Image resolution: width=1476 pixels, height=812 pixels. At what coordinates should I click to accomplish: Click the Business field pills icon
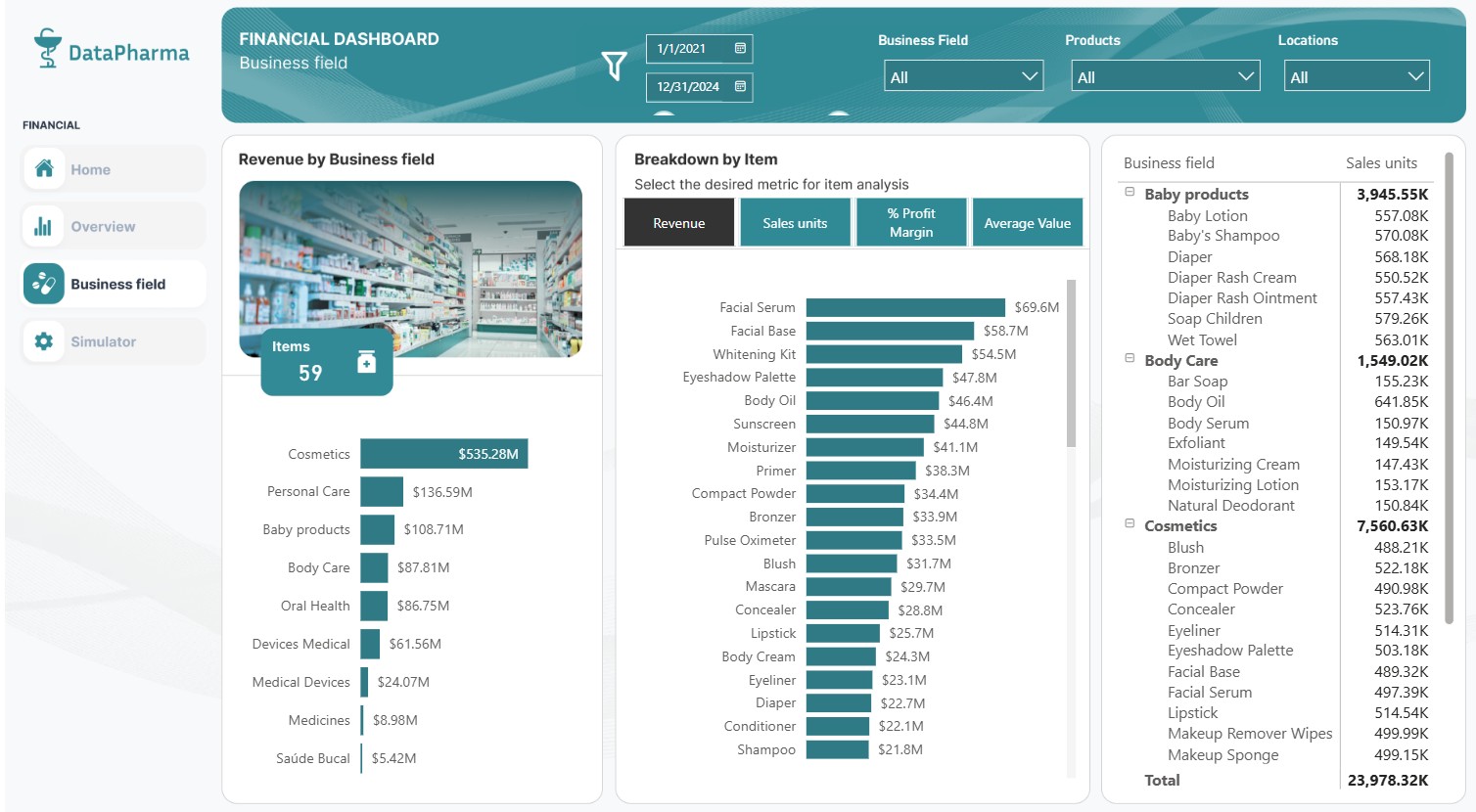tap(44, 284)
